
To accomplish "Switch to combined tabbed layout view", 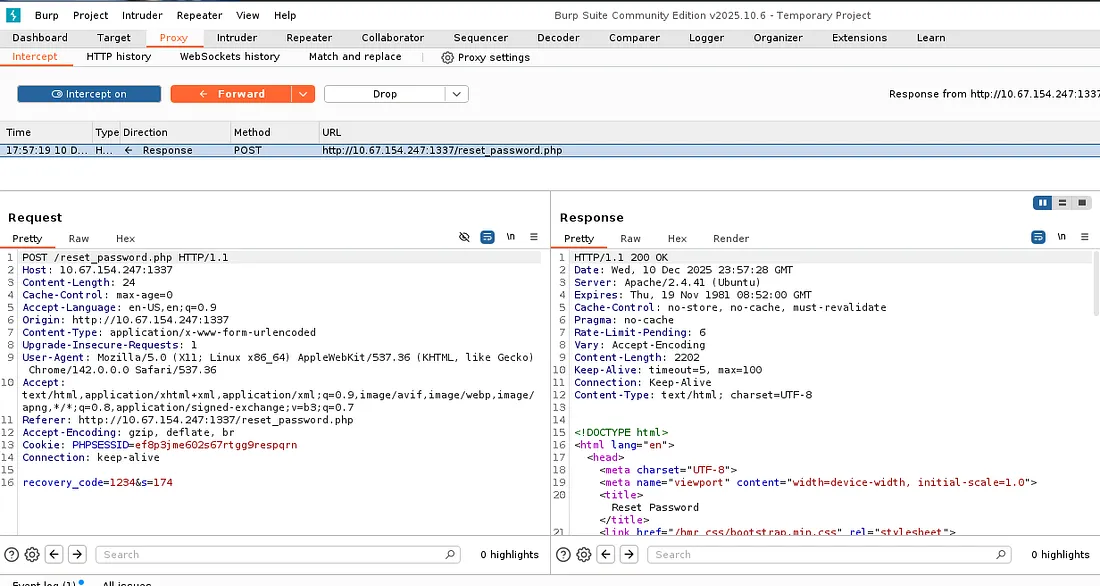I will tap(1081, 203).
